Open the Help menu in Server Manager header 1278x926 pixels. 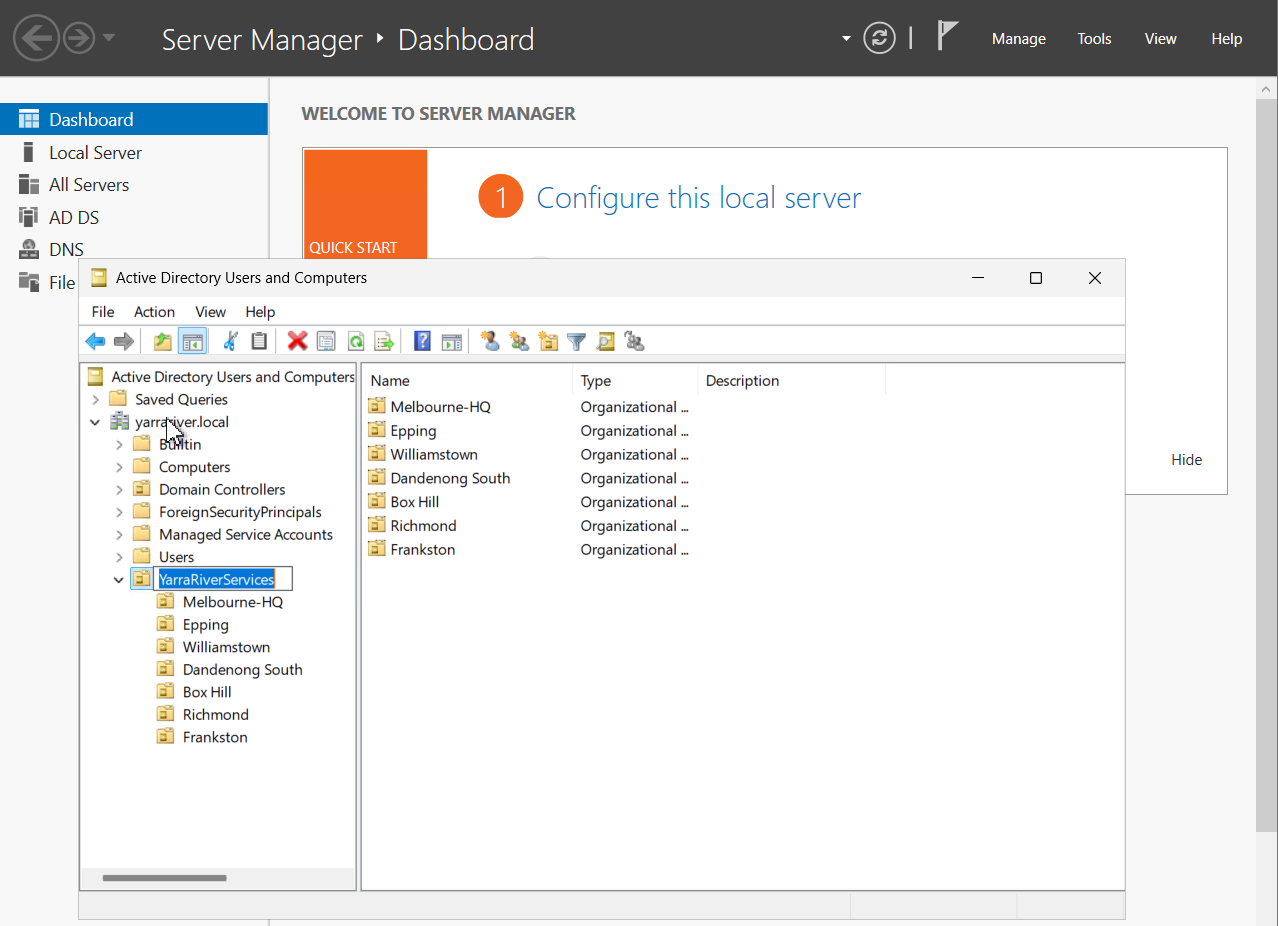[1226, 39]
